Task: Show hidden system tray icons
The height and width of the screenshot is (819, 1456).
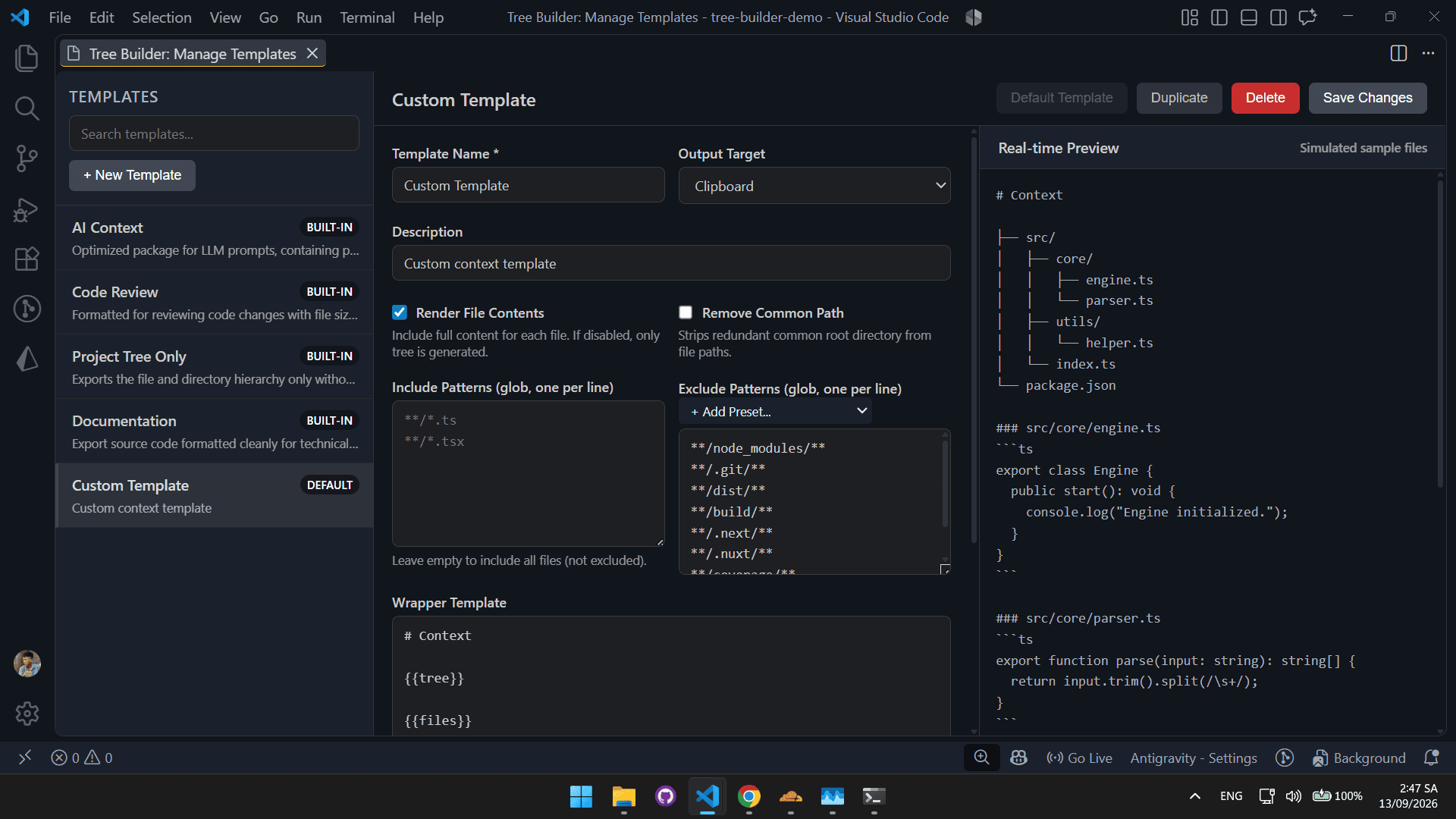Action: 1194,796
